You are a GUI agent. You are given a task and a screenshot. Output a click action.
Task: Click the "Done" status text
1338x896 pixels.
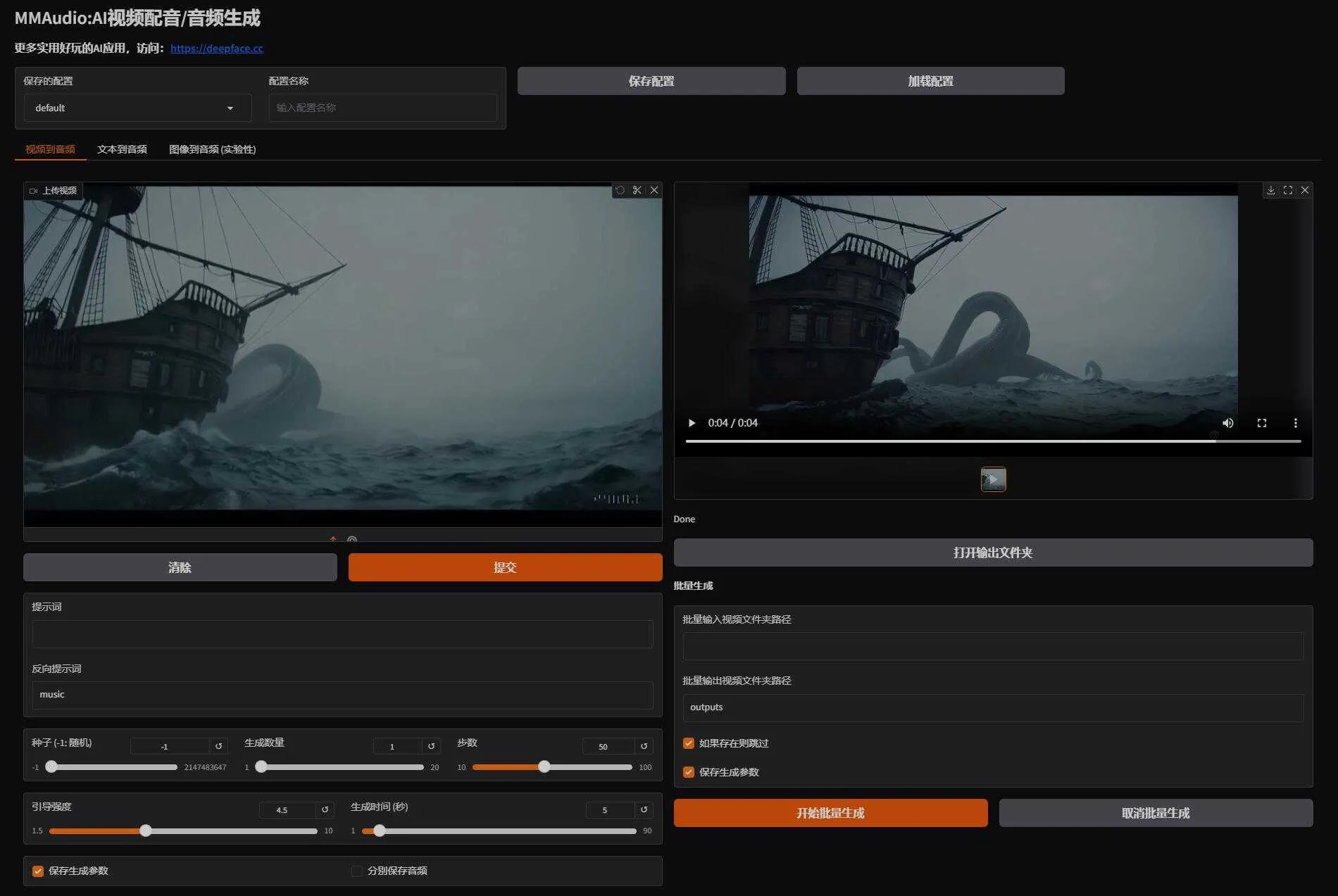point(684,519)
